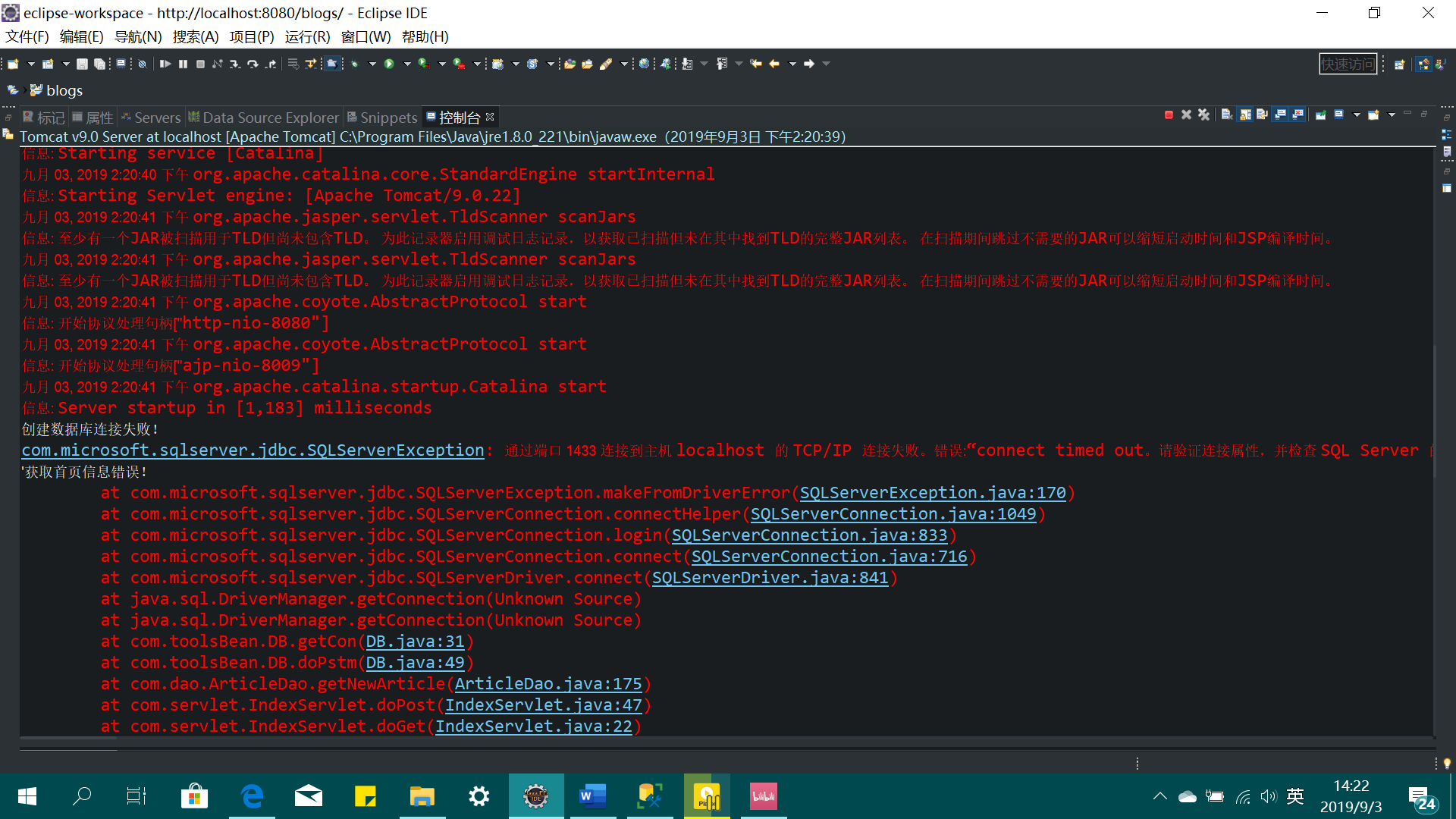Click the Save All toolbar icon

tap(99, 64)
